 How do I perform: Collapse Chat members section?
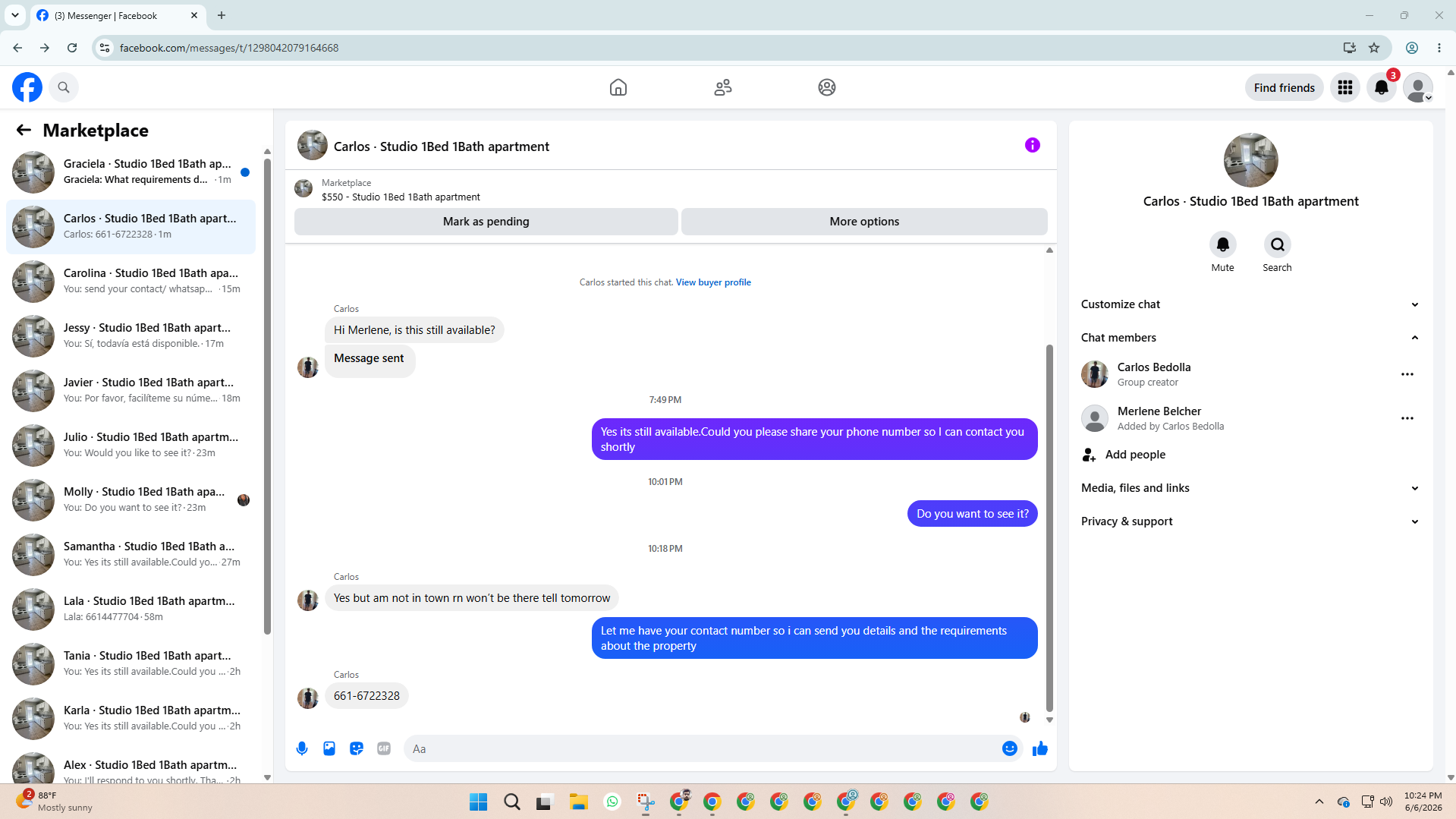point(1250,338)
